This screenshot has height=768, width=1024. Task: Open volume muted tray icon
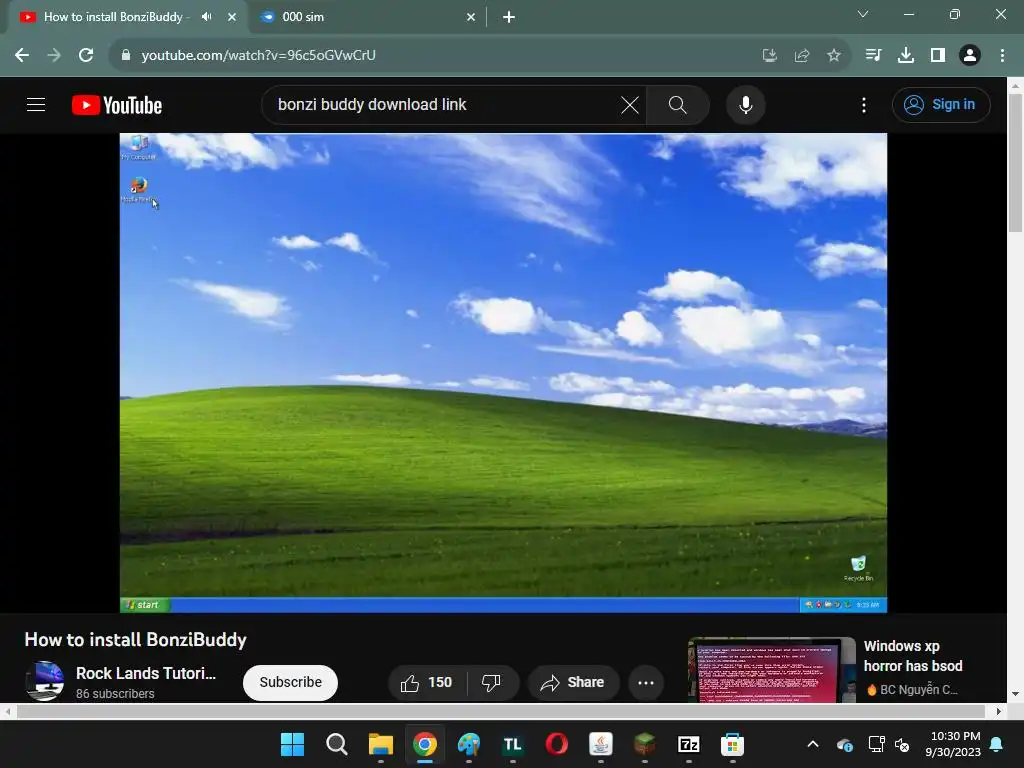902,744
